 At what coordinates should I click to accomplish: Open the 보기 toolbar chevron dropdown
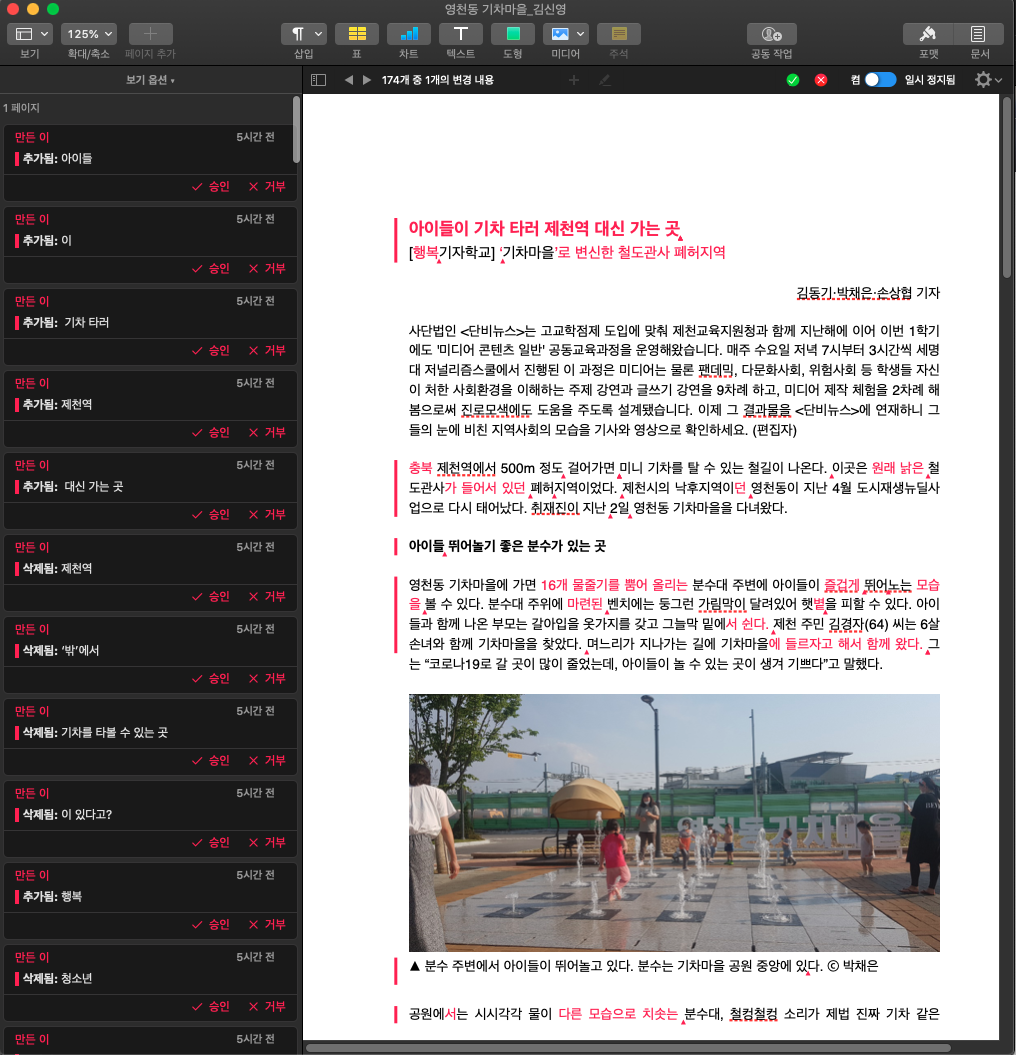(44, 34)
